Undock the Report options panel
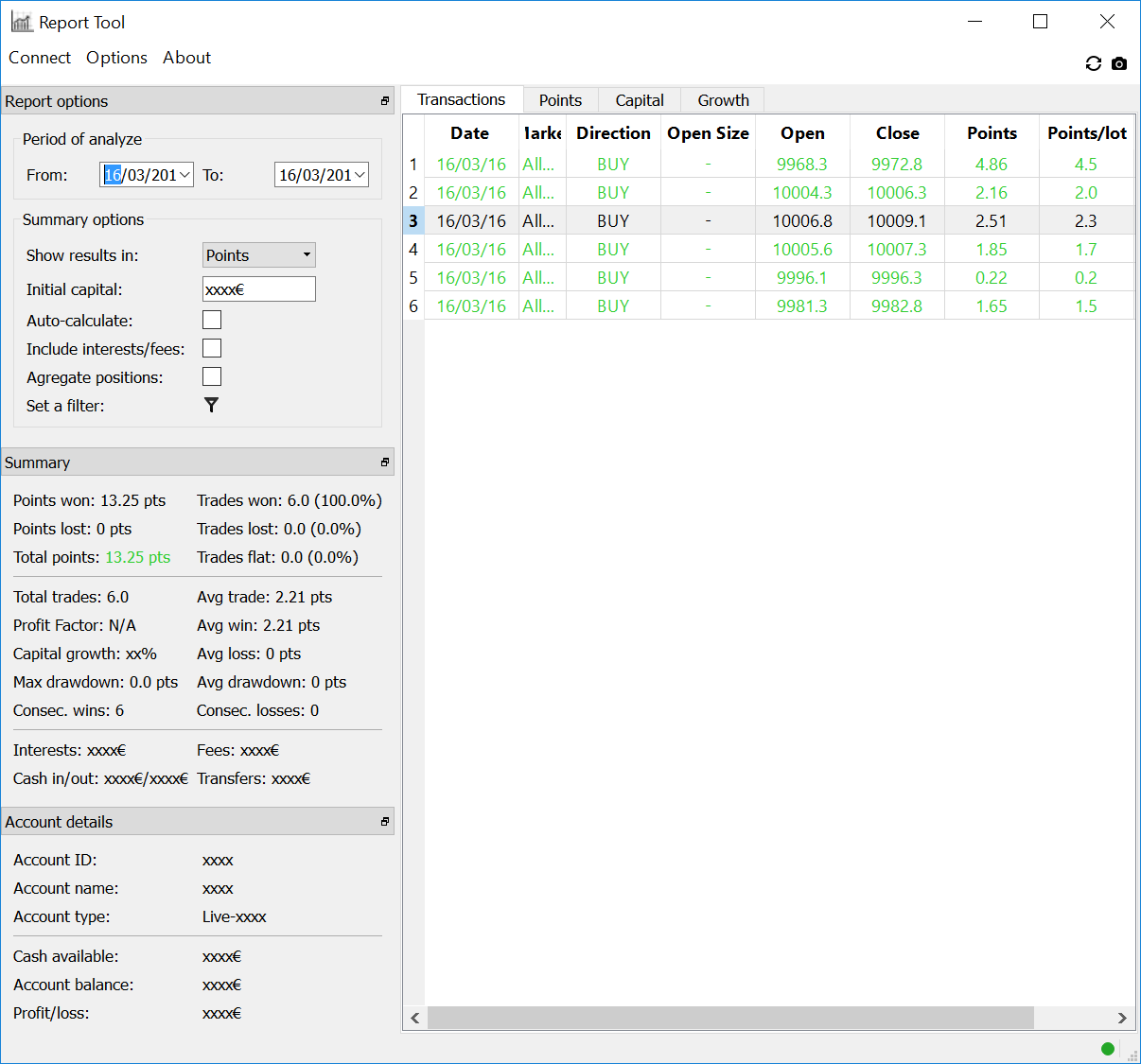The image size is (1141, 1064). pos(385,101)
